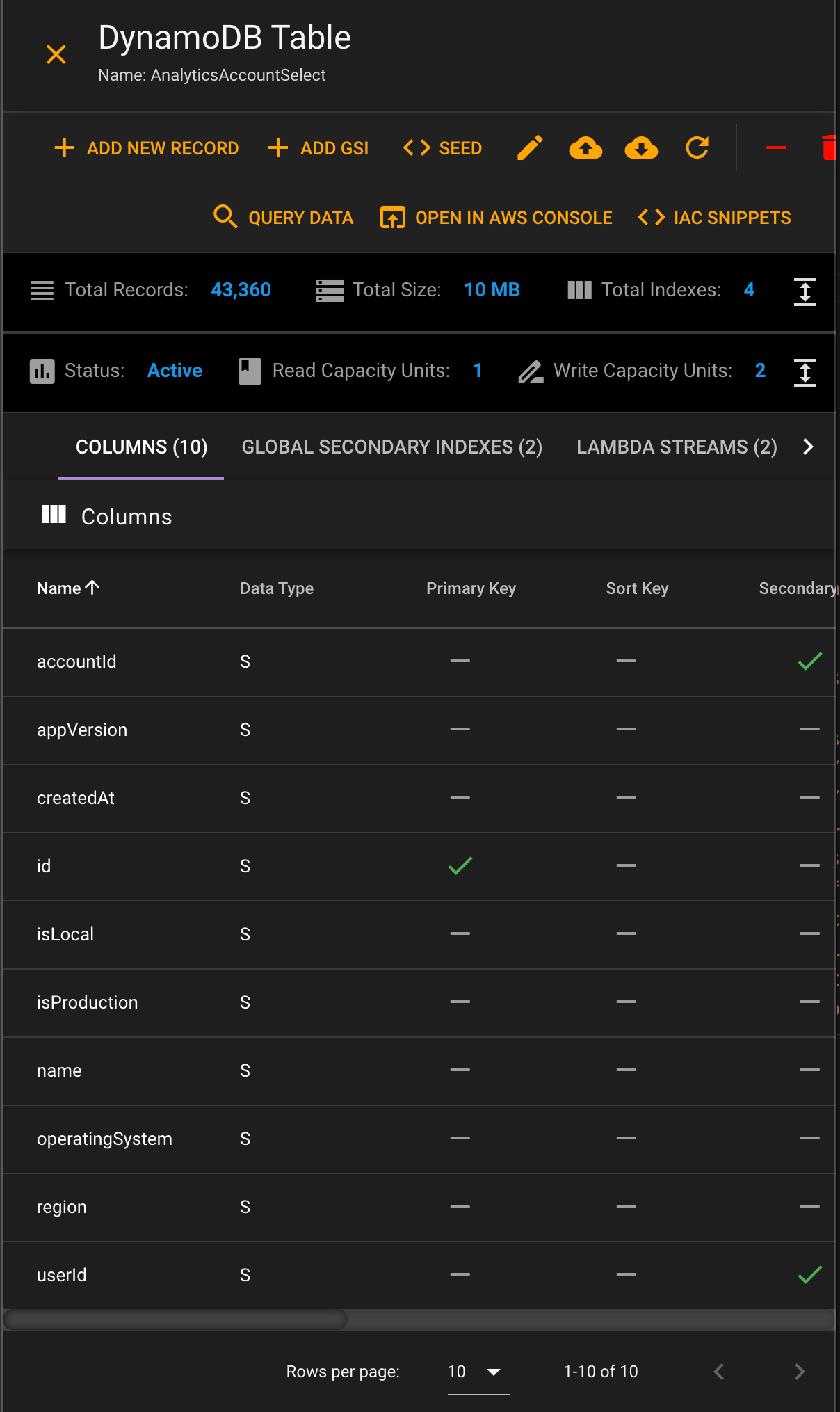Select the appVersion row
The height and width of the screenshot is (1412, 840).
[419, 730]
